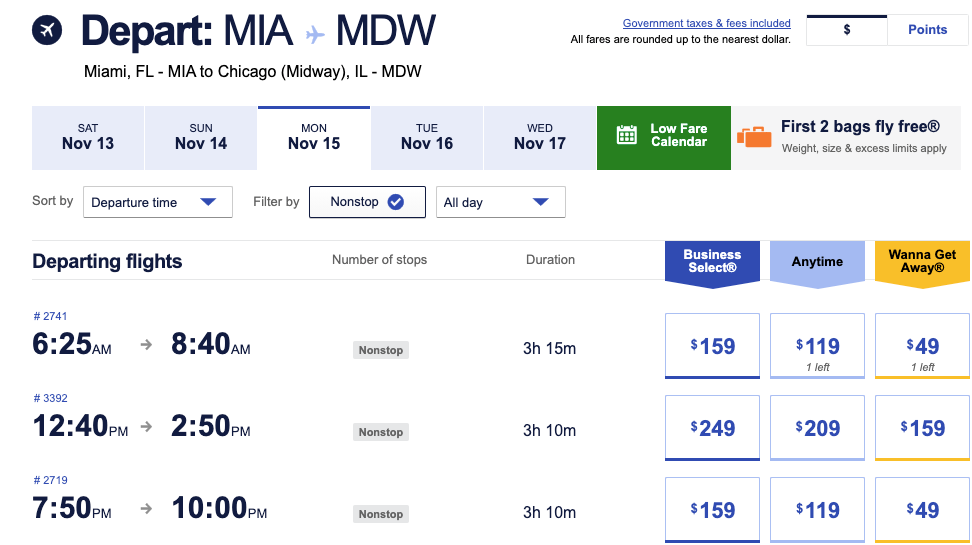This screenshot has height=545, width=972.
Task: Open flight number 3392 details
Action: pyautogui.click(x=50, y=398)
